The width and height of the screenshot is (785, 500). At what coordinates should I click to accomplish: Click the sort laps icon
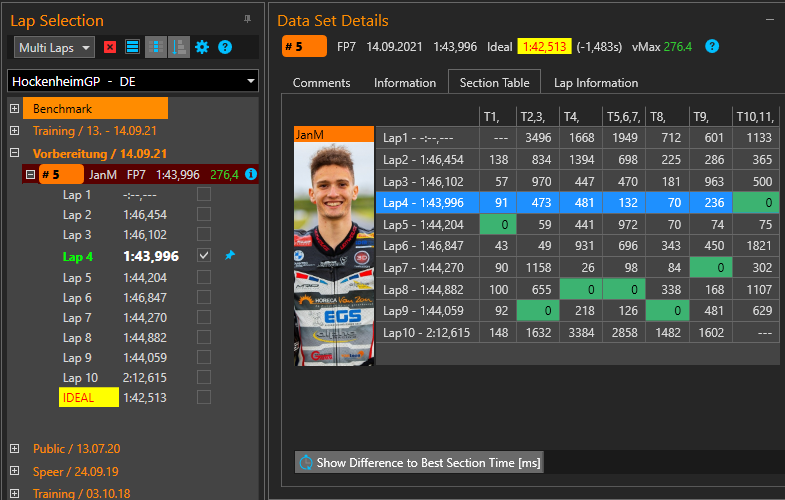[178, 47]
